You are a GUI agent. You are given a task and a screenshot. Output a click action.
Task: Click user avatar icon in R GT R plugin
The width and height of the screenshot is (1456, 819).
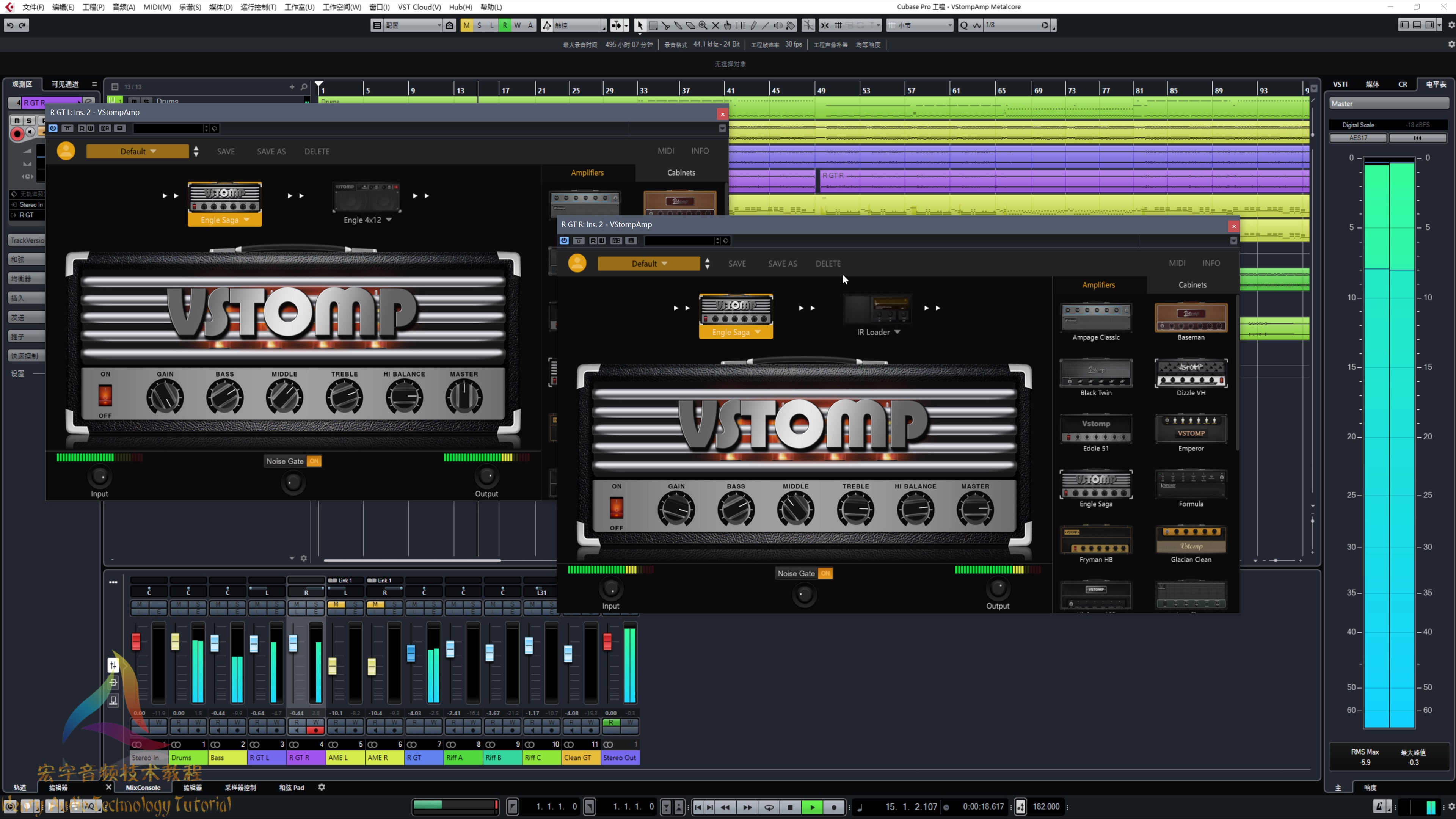click(x=577, y=263)
